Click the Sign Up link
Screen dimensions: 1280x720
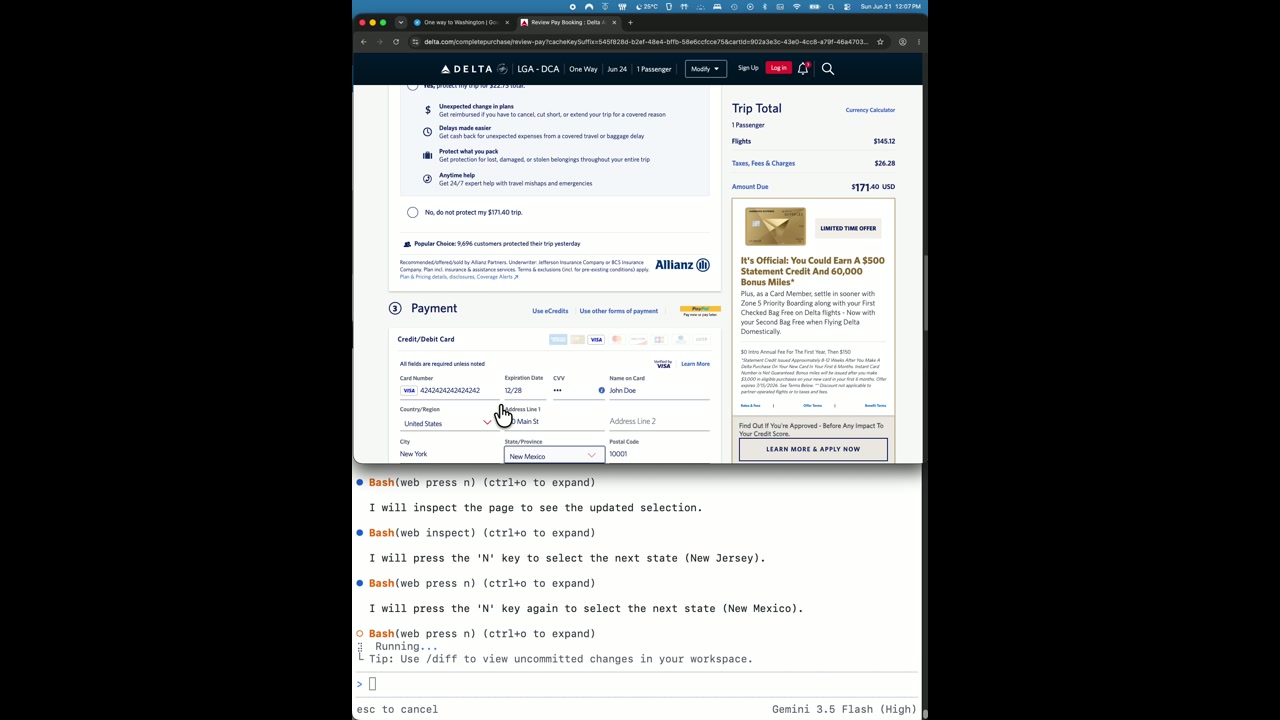[x=748, y=68]
